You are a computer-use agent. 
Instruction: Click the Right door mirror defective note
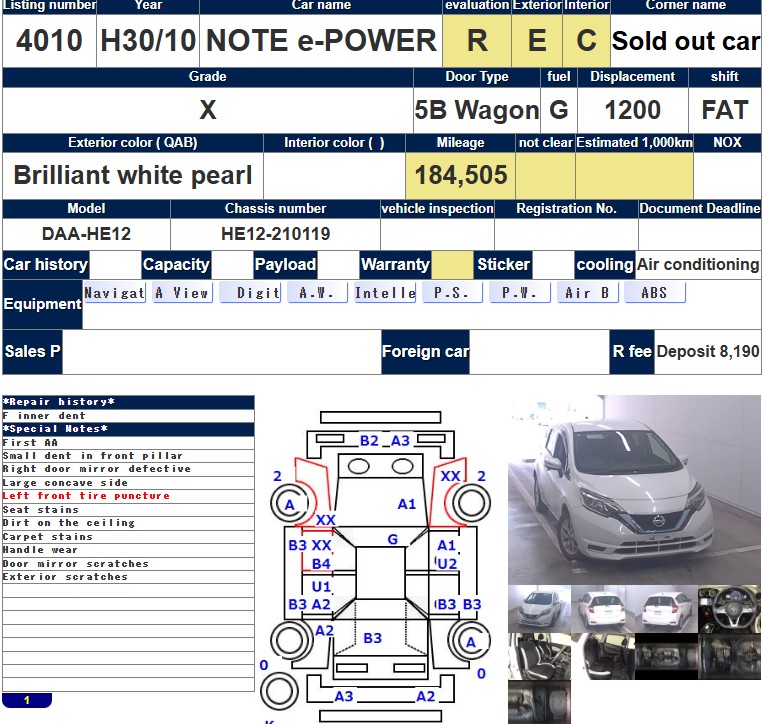pyautogui.click(x=97, y=469)
